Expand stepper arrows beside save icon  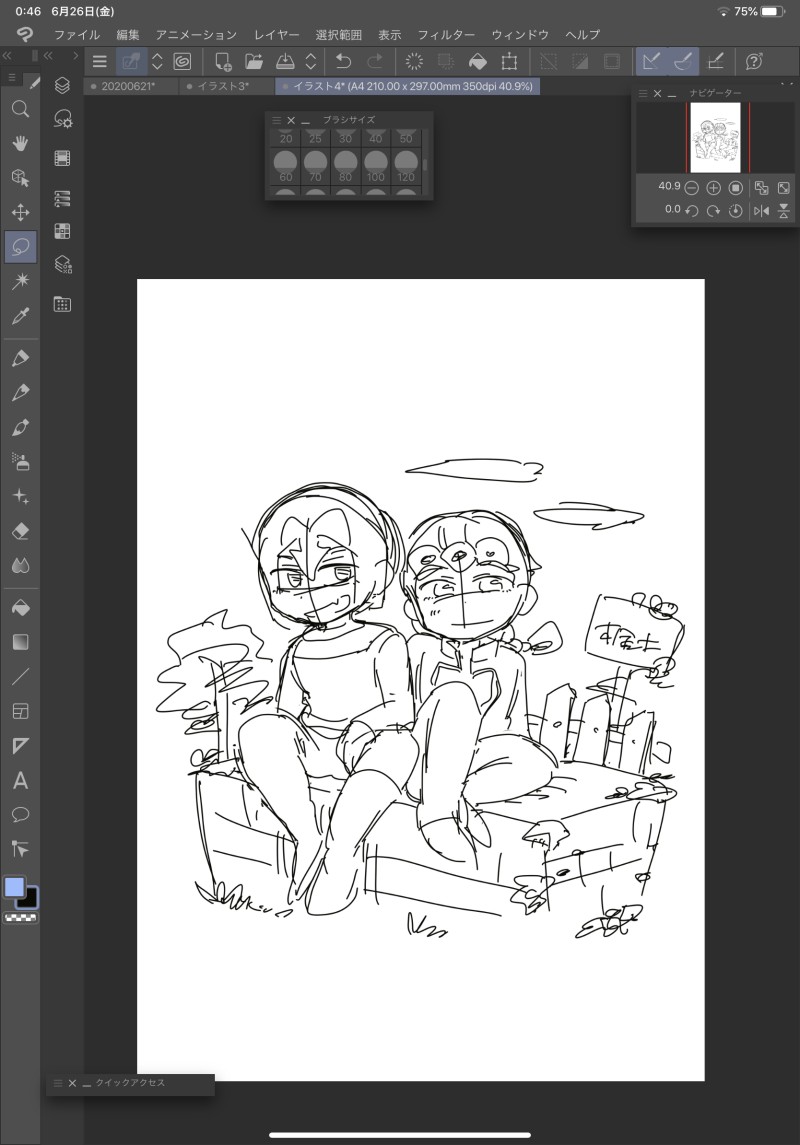310,61
